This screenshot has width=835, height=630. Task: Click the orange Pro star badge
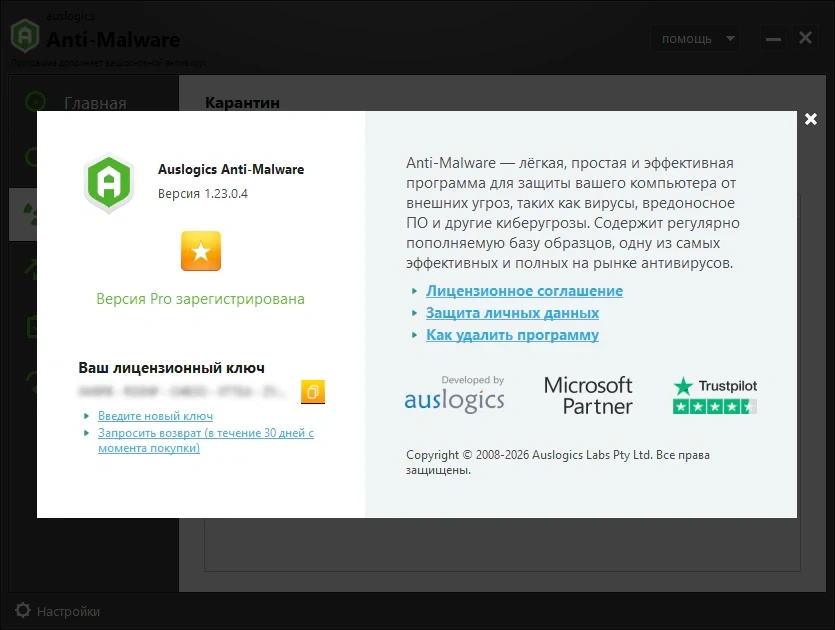click(201, 251)
